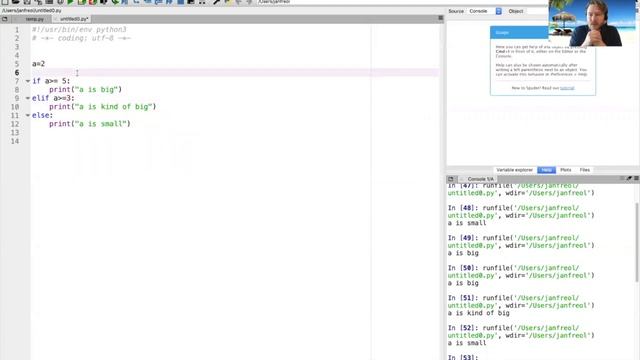Click line number 6 in the gutter
640x360 pixels.
[17, 72]
